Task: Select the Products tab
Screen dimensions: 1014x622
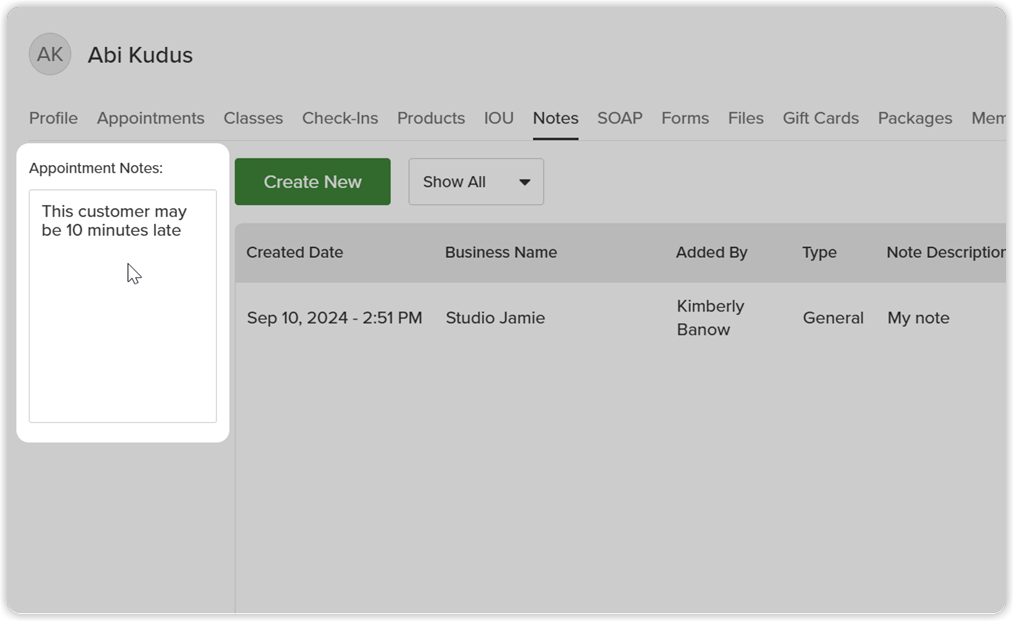Action: pyautogui.click(x=431, y=118)
